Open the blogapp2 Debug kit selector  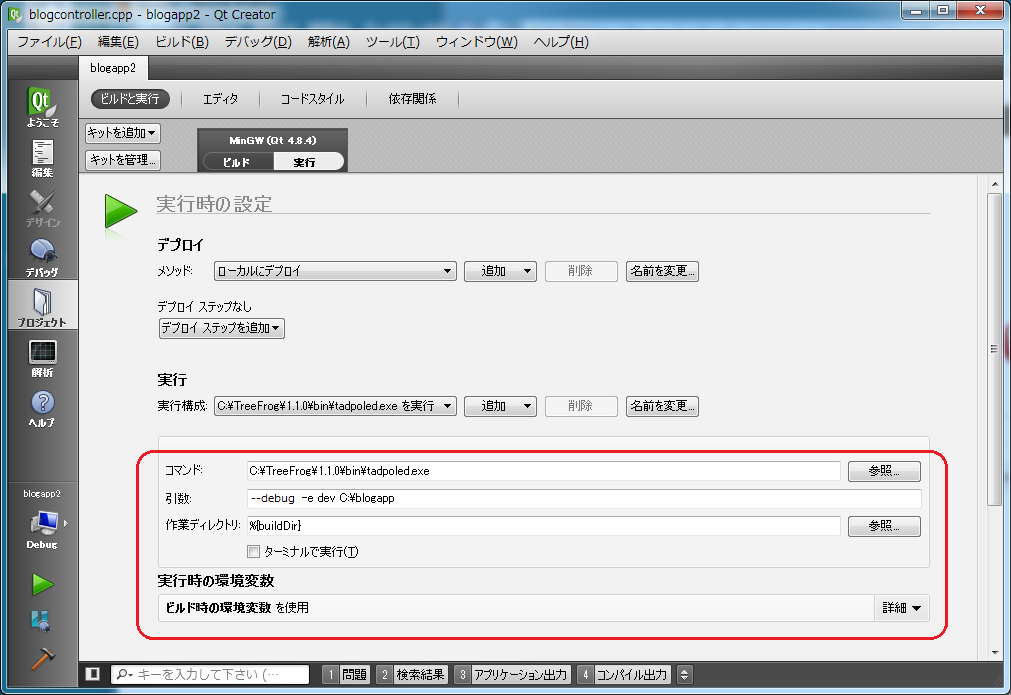pyautogui.click(x=43, y=520)
